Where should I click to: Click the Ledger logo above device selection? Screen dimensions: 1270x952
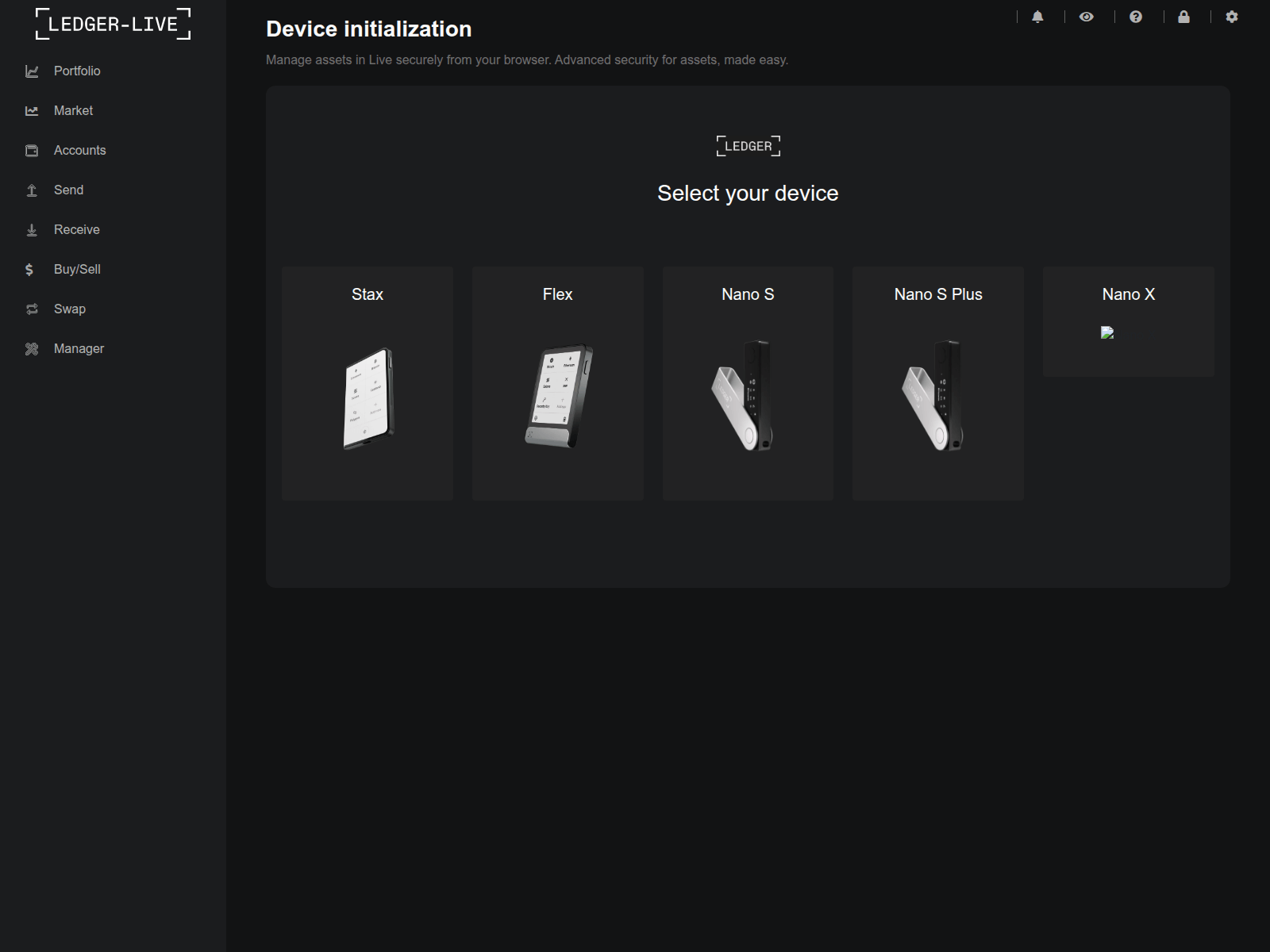point(749,146)
